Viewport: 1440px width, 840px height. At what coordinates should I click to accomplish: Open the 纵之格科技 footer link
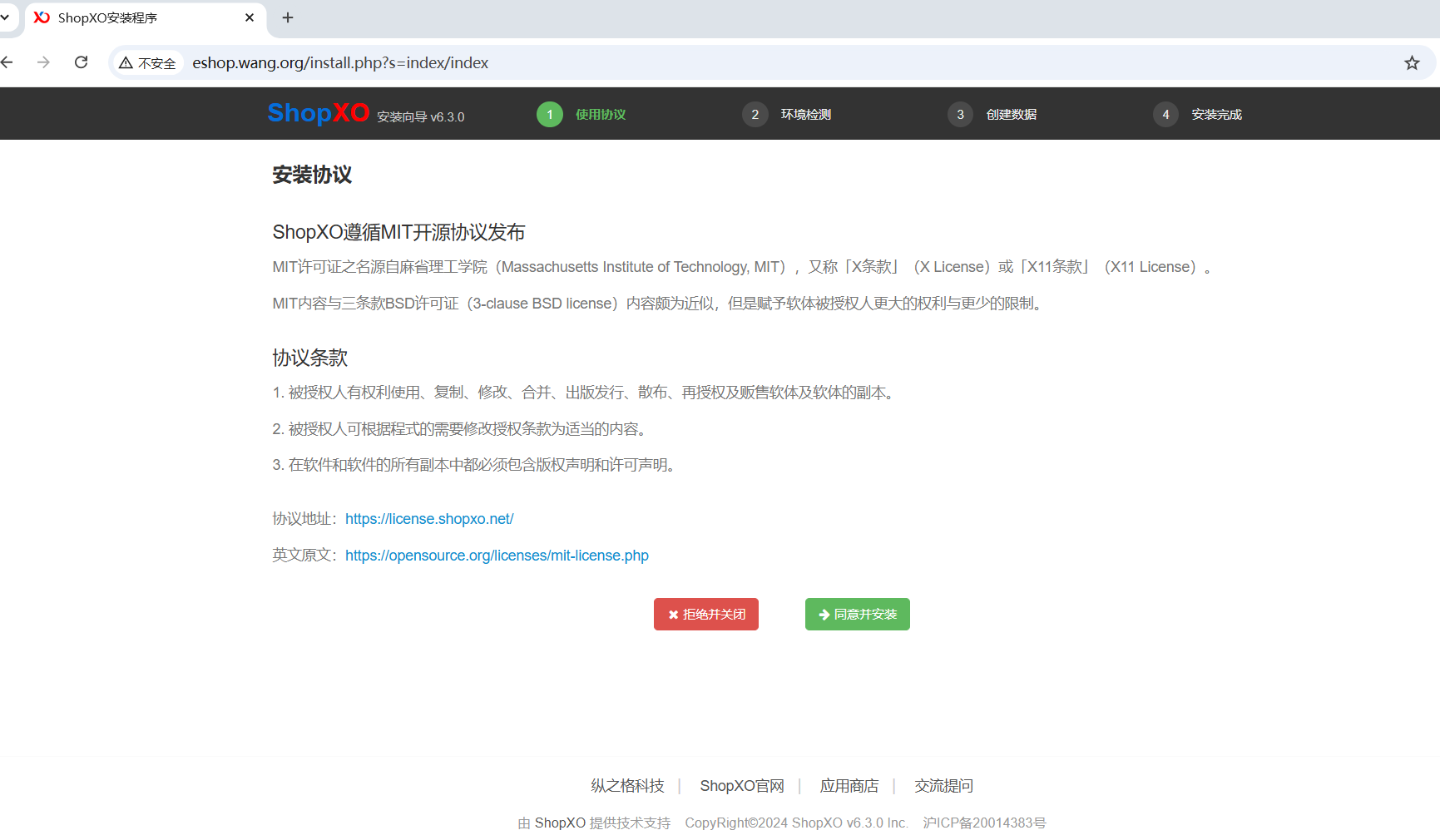click(x=627, y=786)
